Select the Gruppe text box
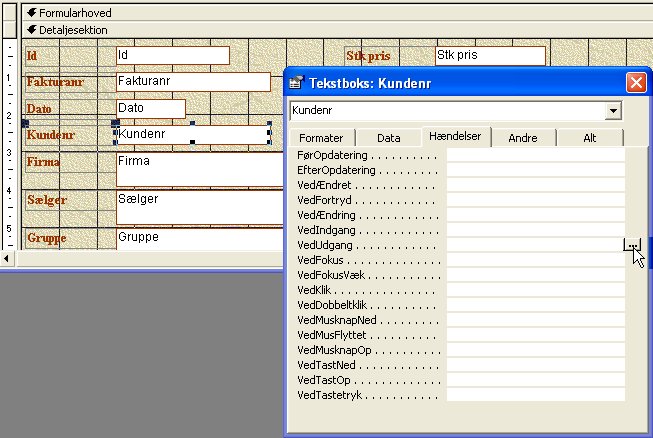 pyautogui.click(x=200, y=239)
